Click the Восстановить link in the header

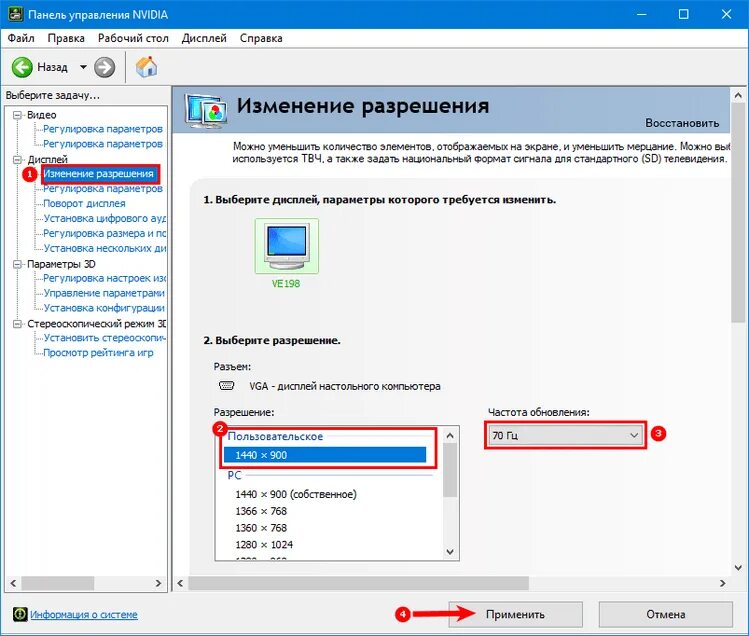[x=682, y=123]
